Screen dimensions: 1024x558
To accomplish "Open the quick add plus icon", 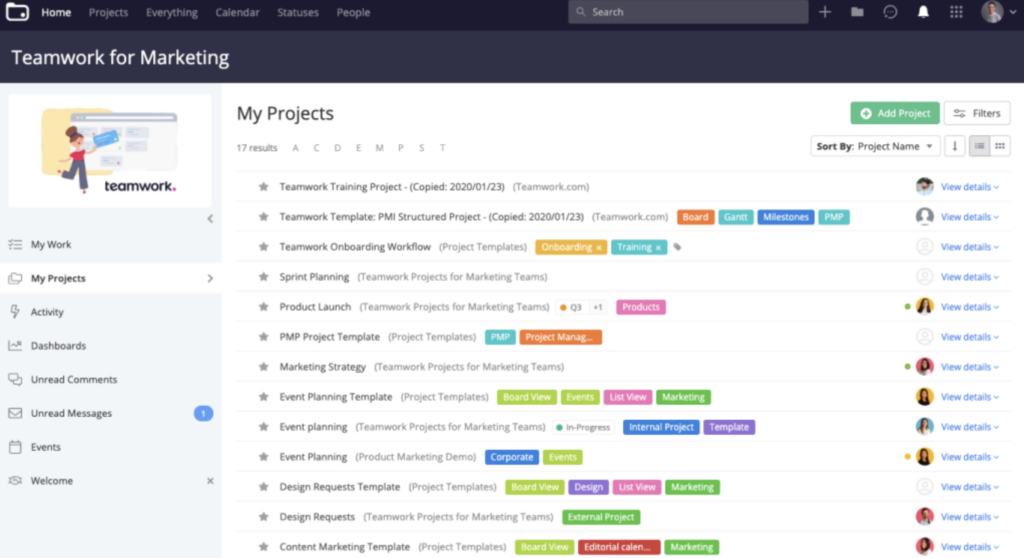I will tap(825, 12).
